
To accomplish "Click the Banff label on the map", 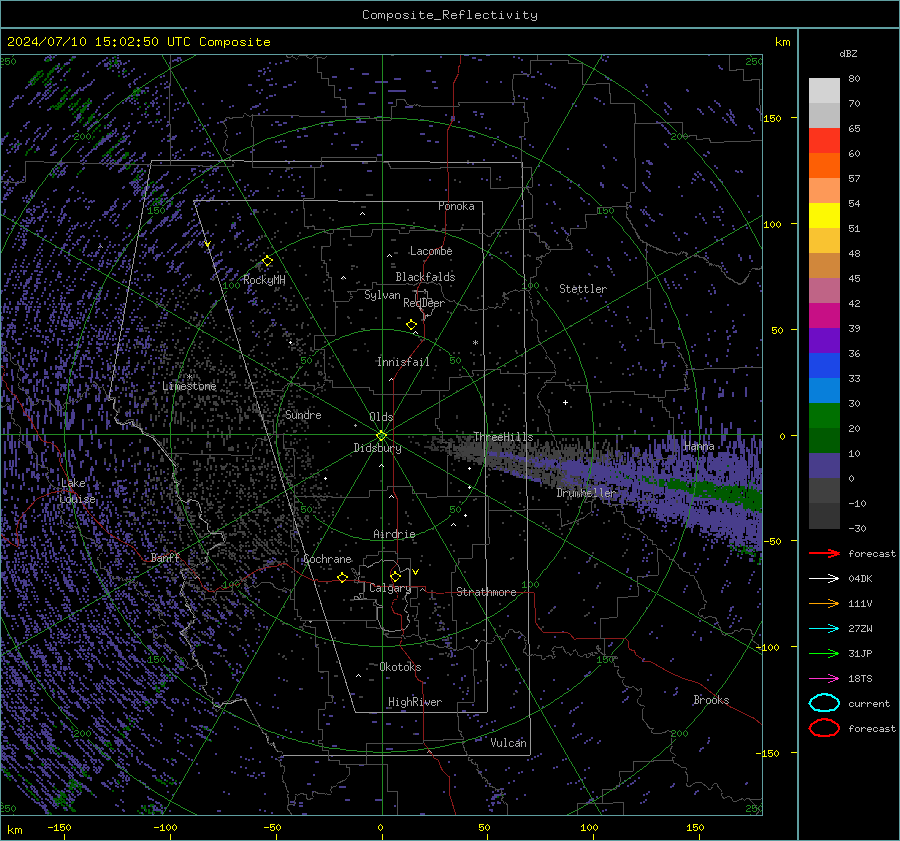I will pos(165,557).
